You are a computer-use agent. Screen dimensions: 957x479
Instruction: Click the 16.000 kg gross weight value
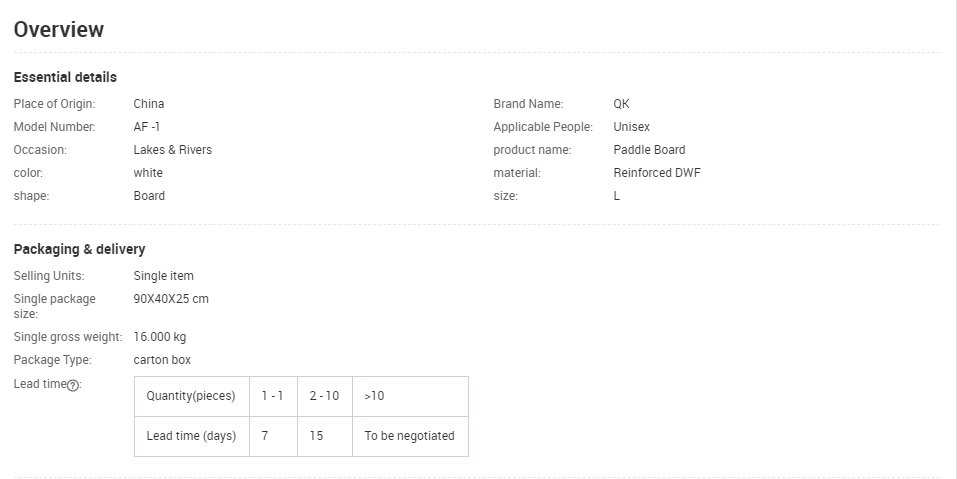tap(160, 337)
